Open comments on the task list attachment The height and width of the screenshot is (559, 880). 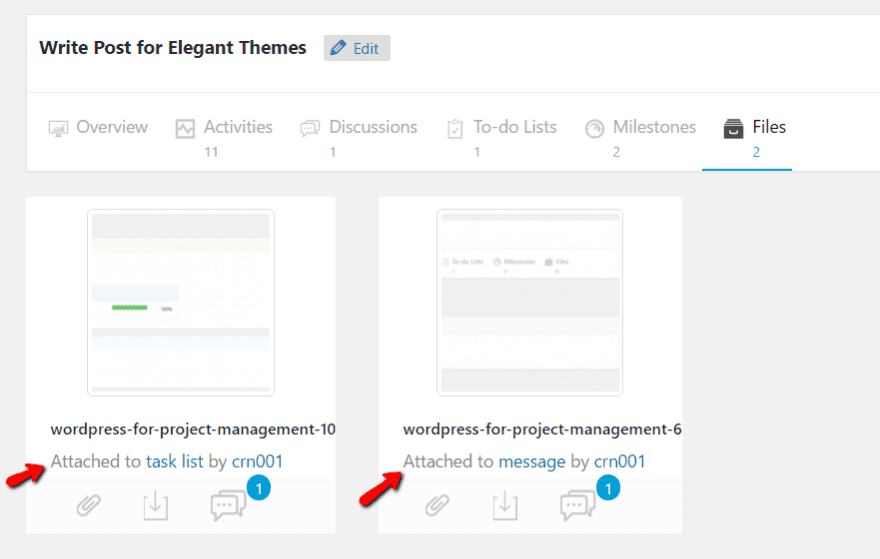[x=228, y=506]
